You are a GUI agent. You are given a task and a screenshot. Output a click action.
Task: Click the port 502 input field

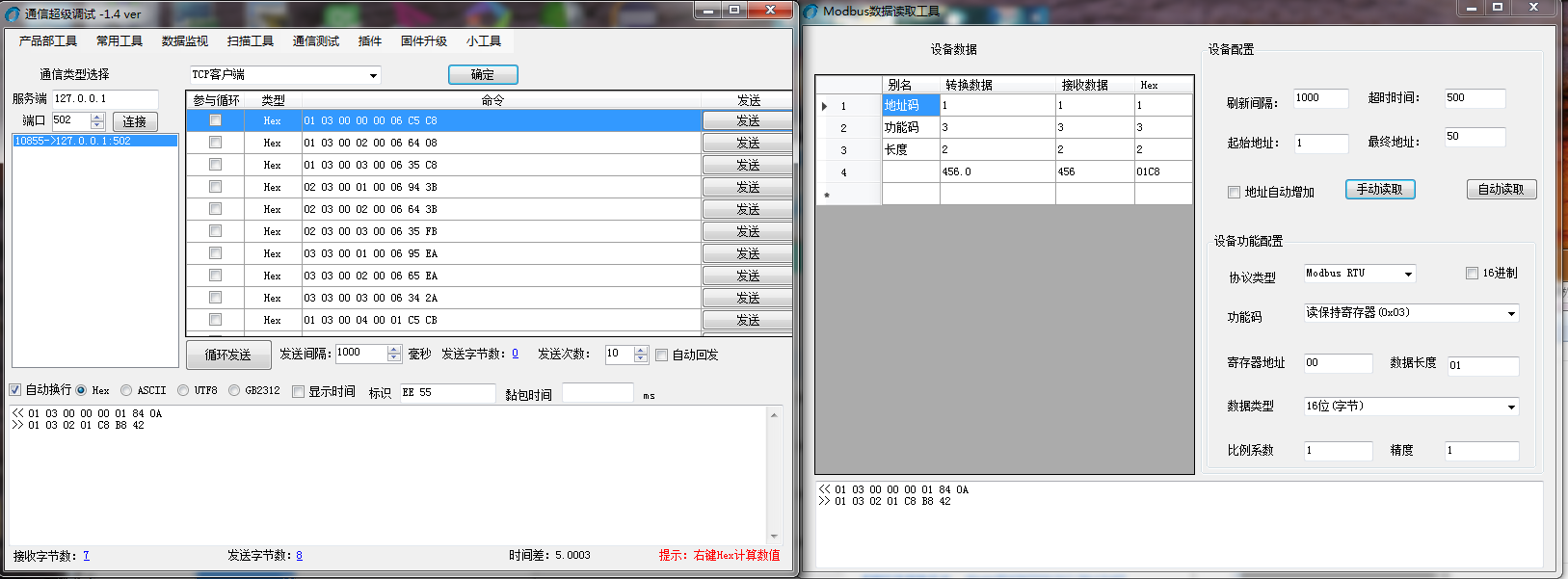click(70, 120)
